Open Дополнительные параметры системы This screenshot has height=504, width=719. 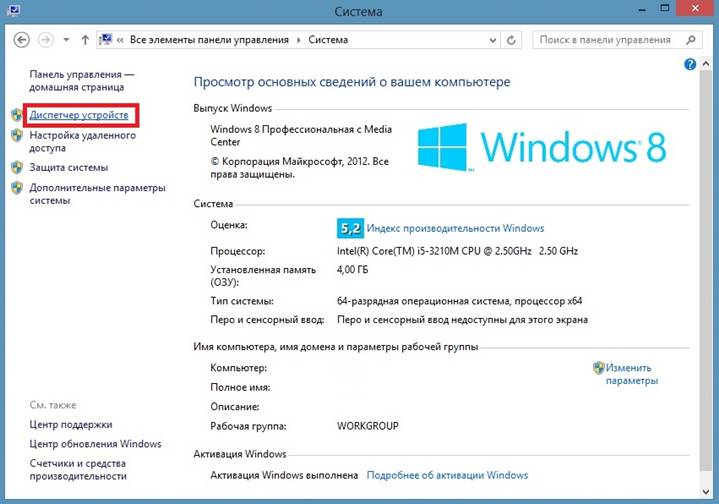pos(97,194)
